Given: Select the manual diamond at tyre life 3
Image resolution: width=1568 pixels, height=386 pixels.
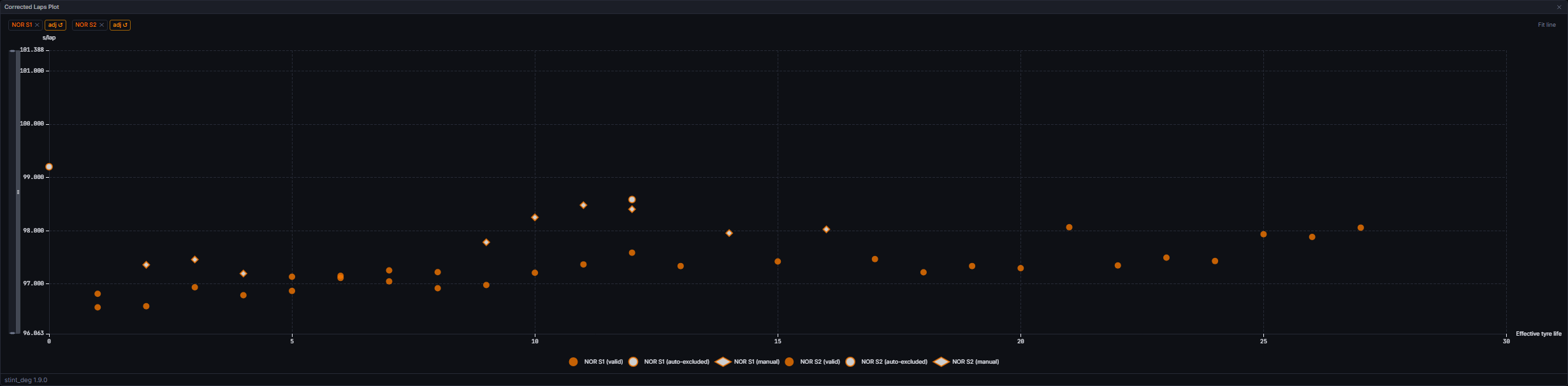Looking at the screenshot, I should (x=195, y=259).
